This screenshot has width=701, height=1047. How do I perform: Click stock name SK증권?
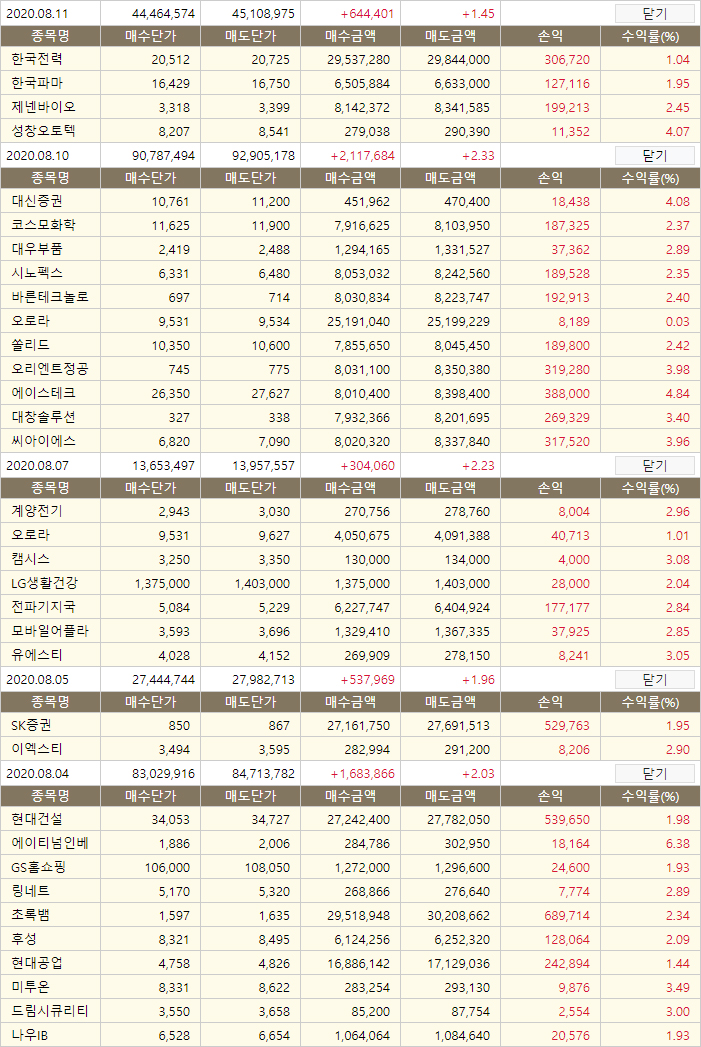[31, 726]
